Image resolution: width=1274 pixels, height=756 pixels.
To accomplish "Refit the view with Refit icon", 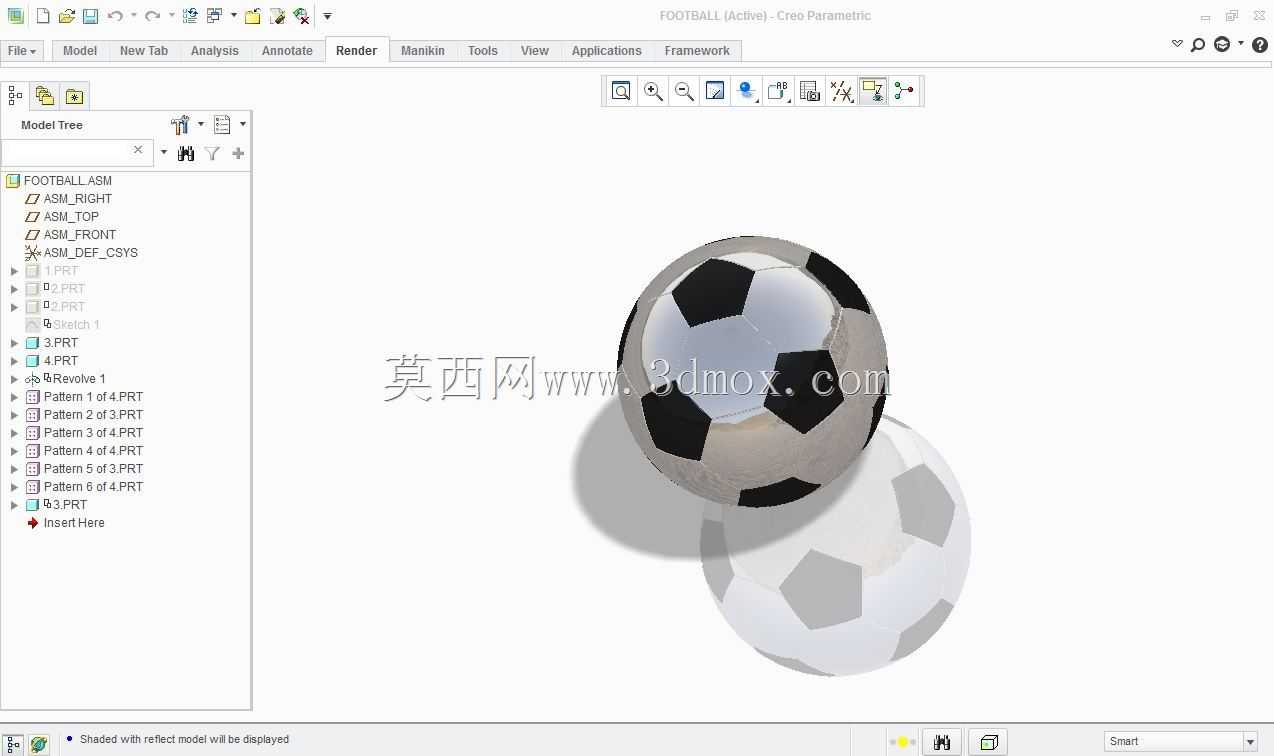I will pyautogui.click(x=621, y=91).
